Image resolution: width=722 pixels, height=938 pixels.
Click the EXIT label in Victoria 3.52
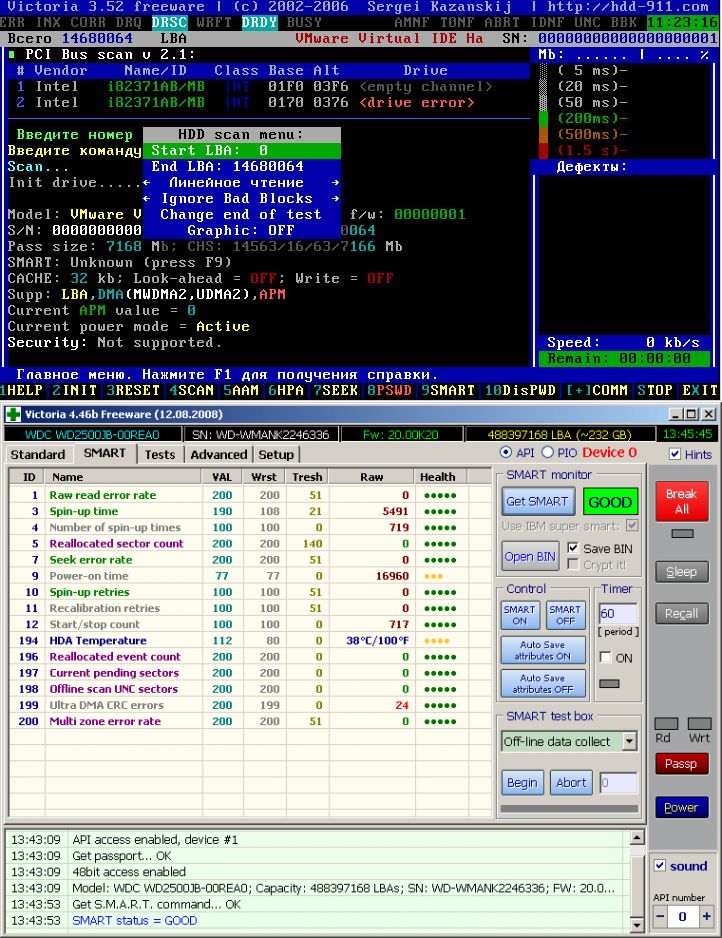(699, 390)
